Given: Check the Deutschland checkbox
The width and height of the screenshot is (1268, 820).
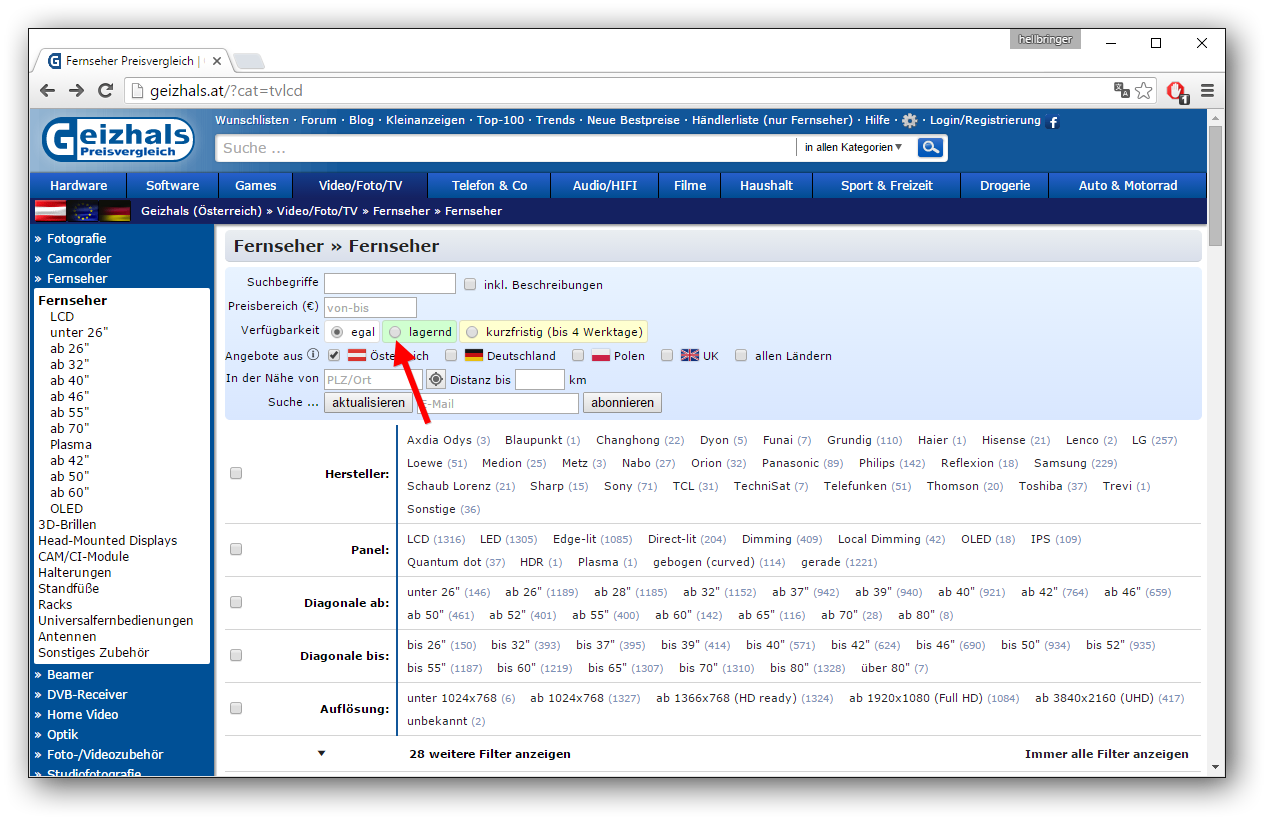Looking at the screenshot, I should point(451,355).
